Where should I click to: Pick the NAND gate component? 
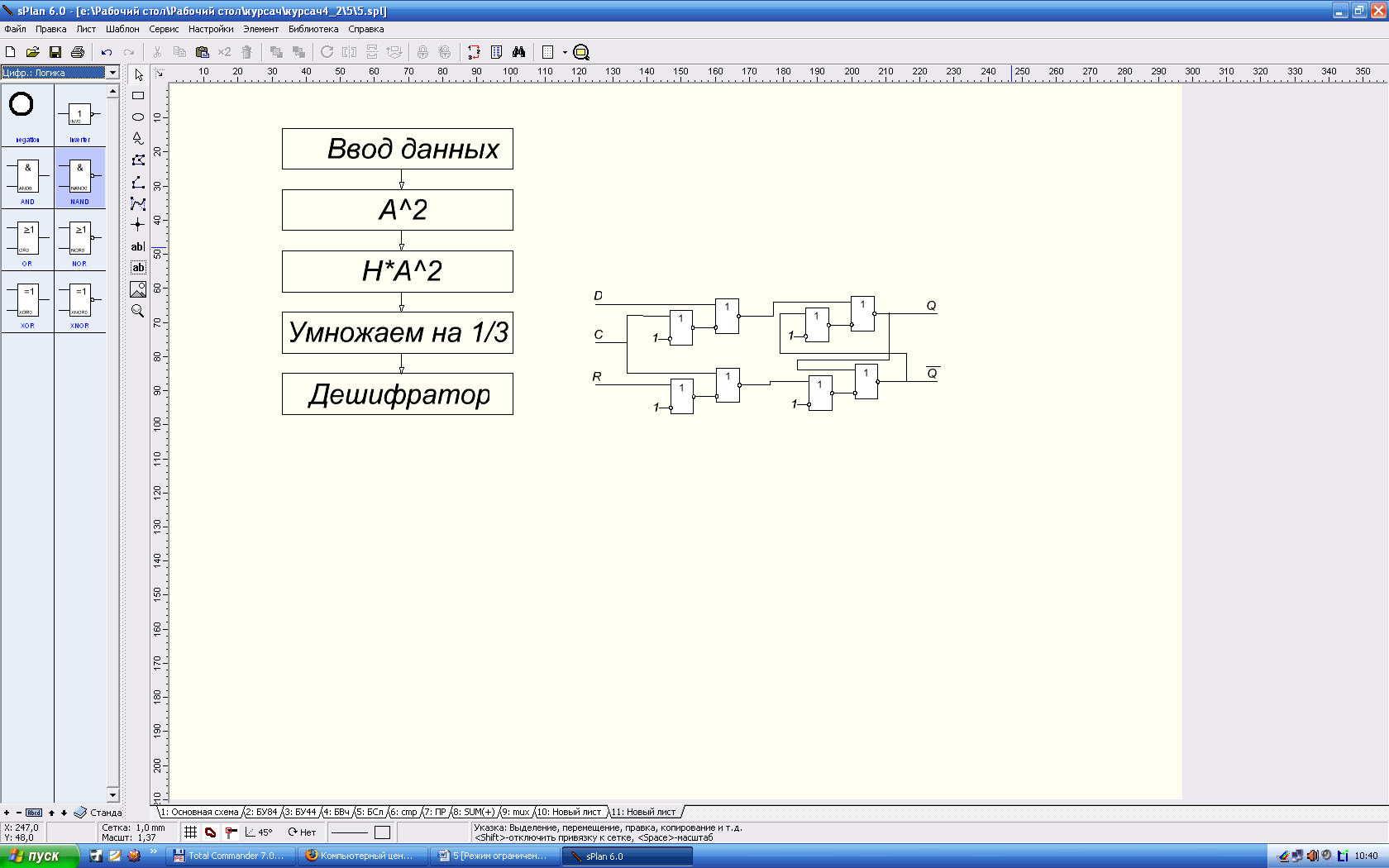pos(80,178)
